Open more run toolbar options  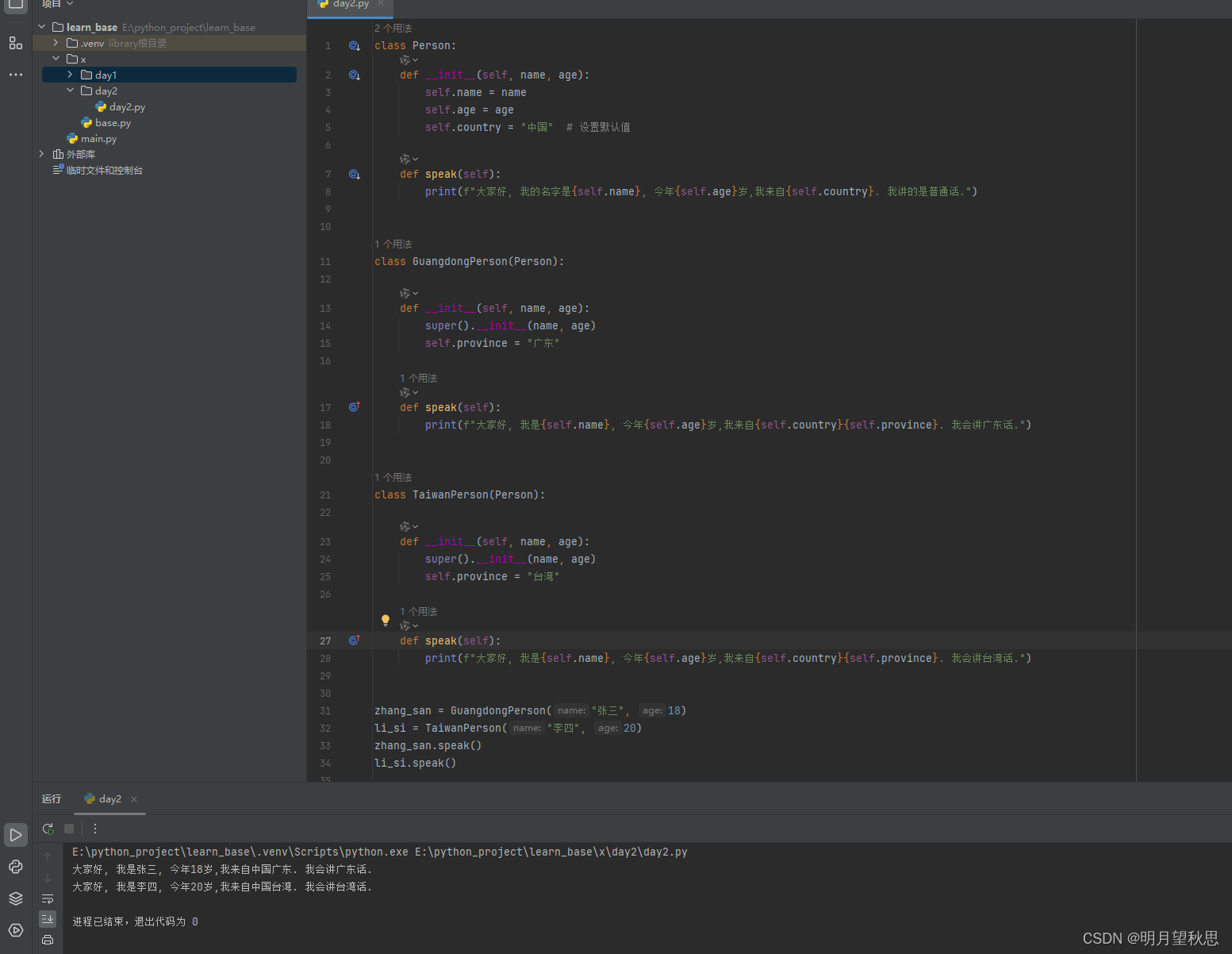(95, 829)
